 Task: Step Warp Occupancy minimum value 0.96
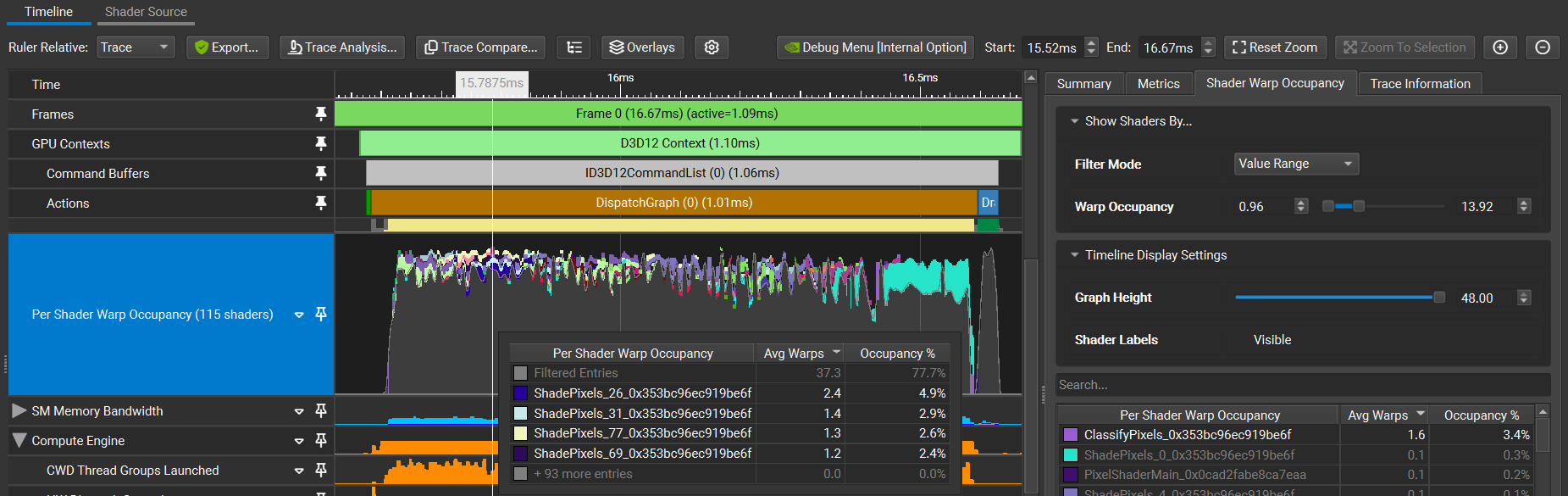1301,206
